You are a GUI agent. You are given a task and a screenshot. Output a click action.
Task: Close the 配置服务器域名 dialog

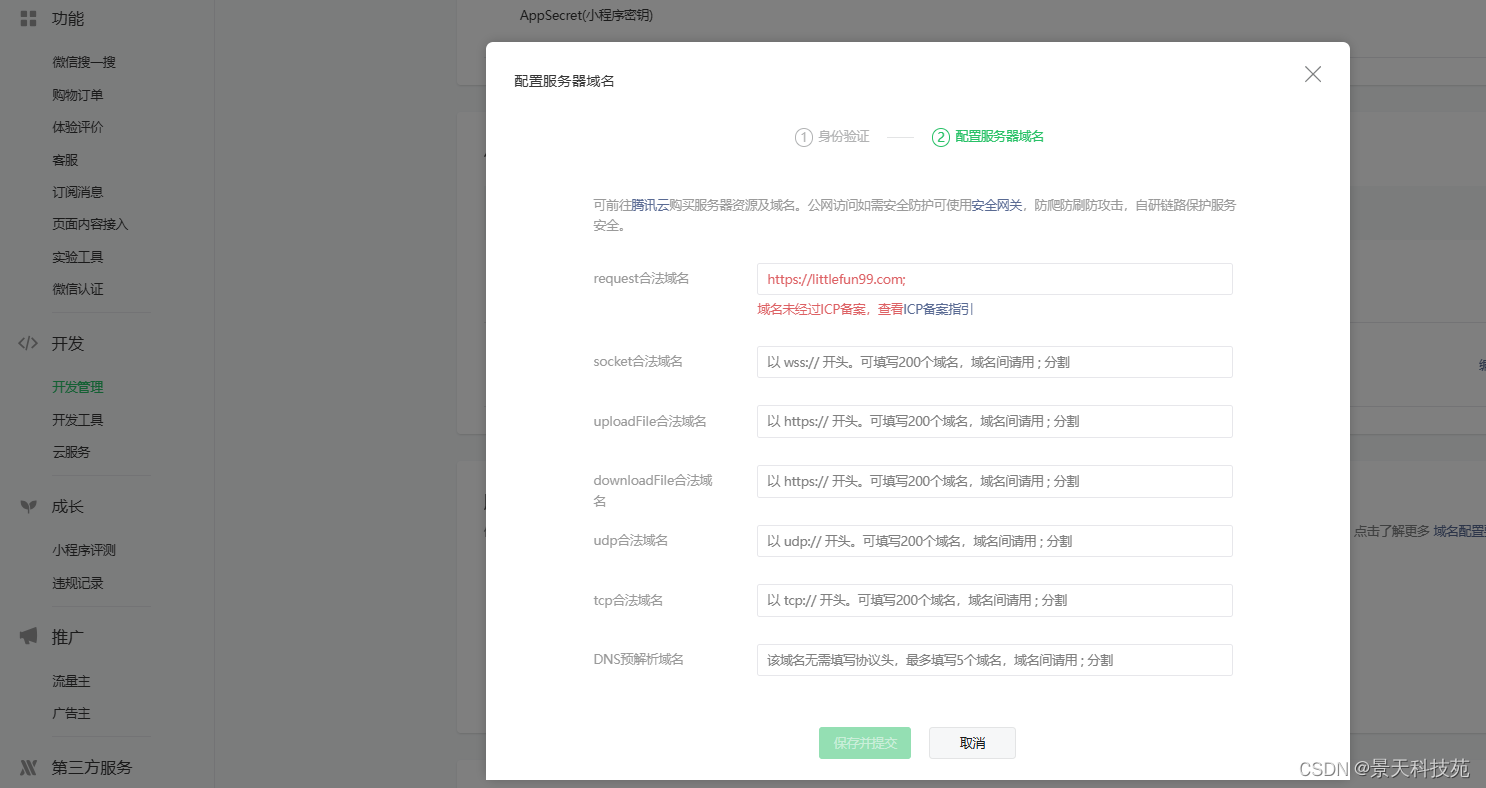point(1313,74)
